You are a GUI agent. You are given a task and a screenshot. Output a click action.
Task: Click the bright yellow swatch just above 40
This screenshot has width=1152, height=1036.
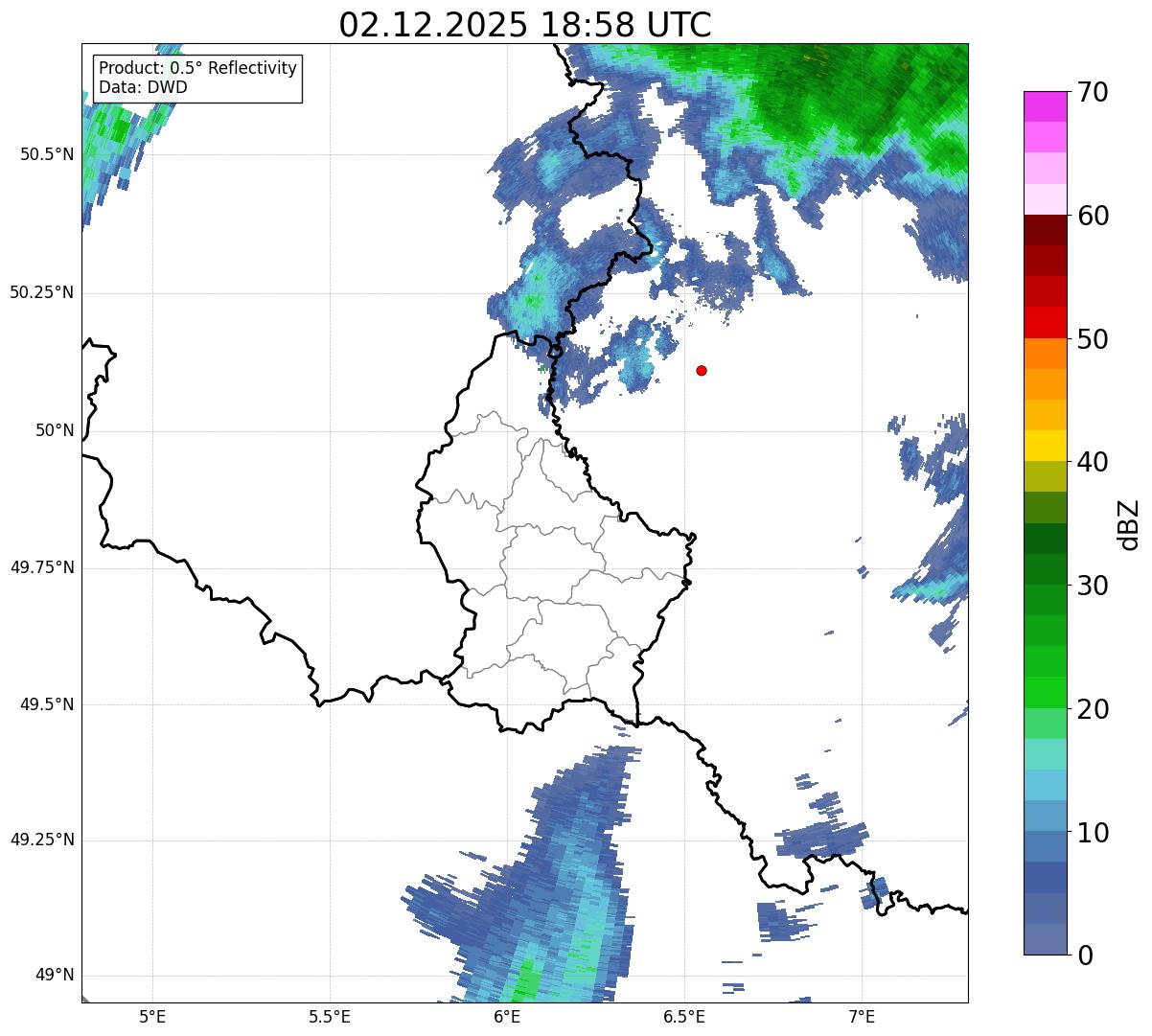click(x=1045, y=446)
